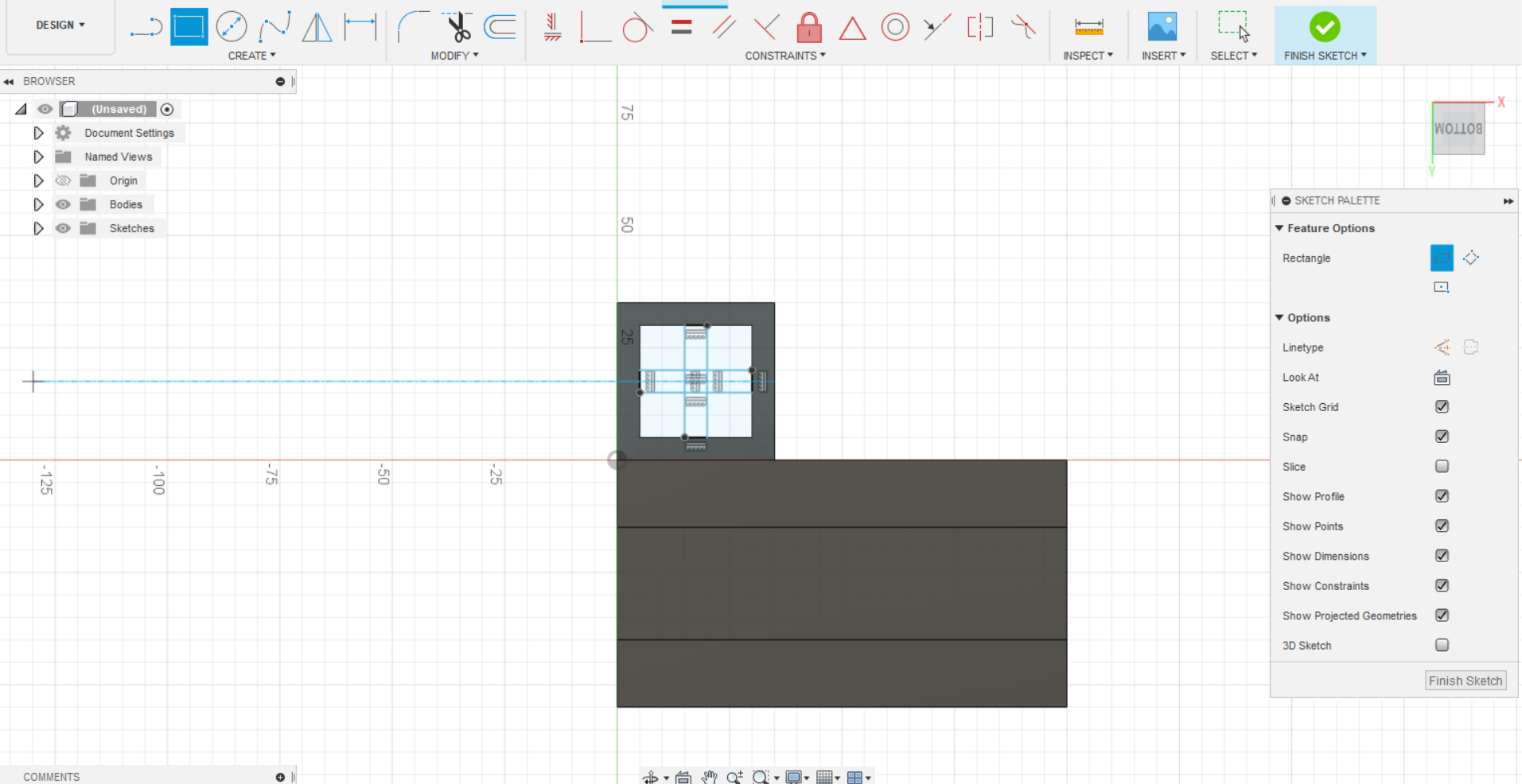
Task: Apply the Concentric constraint
Action: (x=895, y=27)
